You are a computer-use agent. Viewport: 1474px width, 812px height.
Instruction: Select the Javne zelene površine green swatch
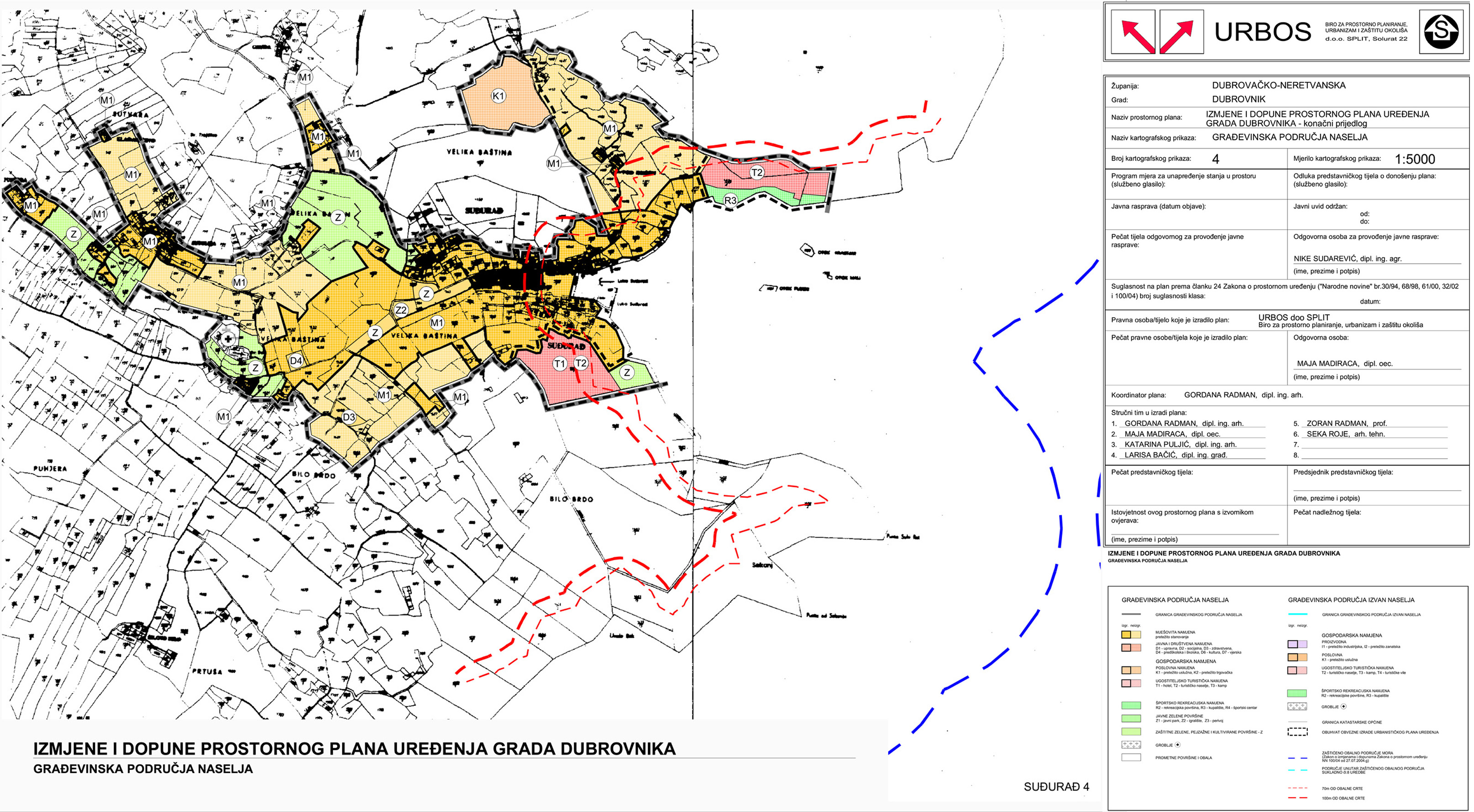[1131, 718]
